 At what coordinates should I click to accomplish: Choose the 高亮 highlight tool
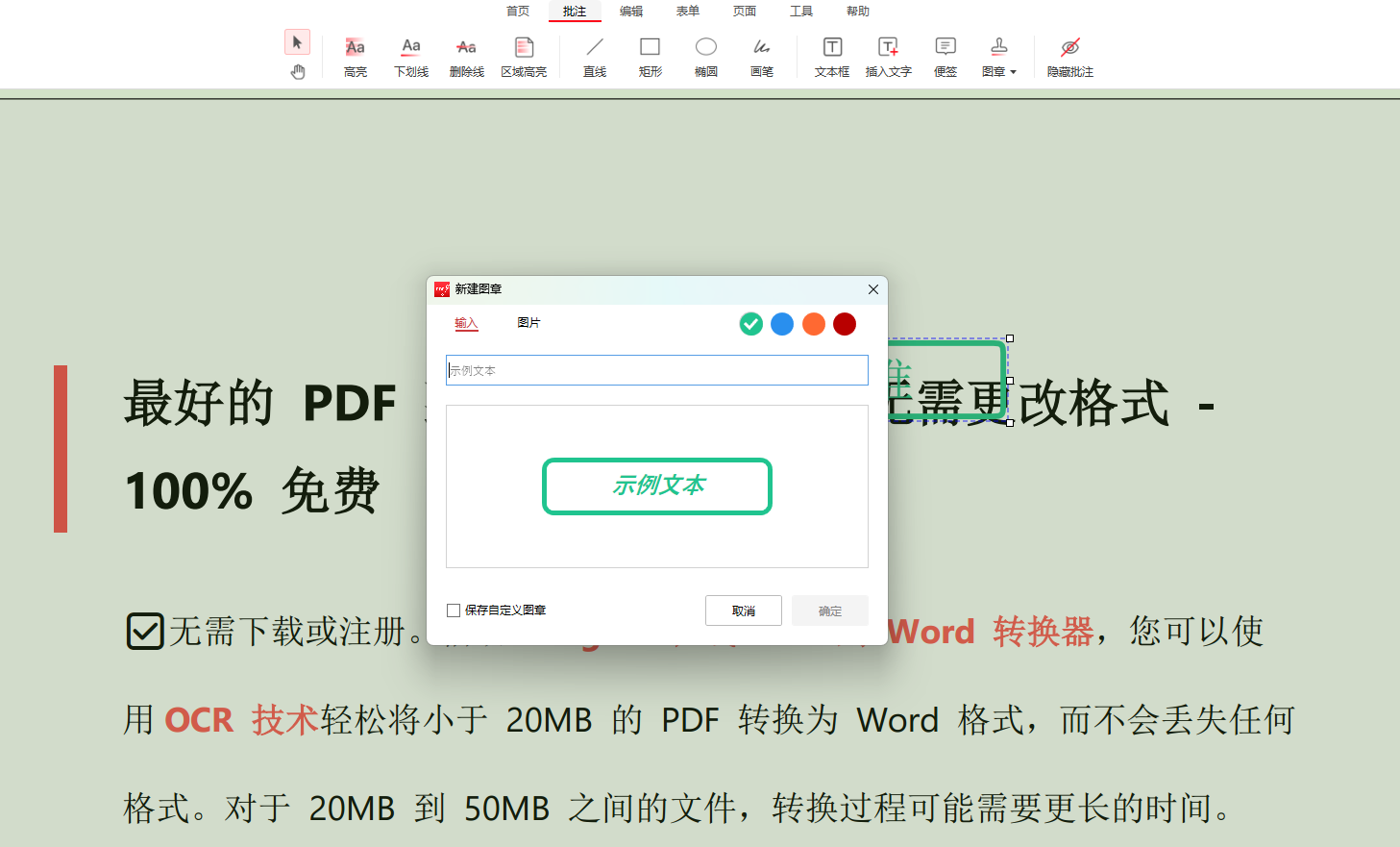pos(356,58)
